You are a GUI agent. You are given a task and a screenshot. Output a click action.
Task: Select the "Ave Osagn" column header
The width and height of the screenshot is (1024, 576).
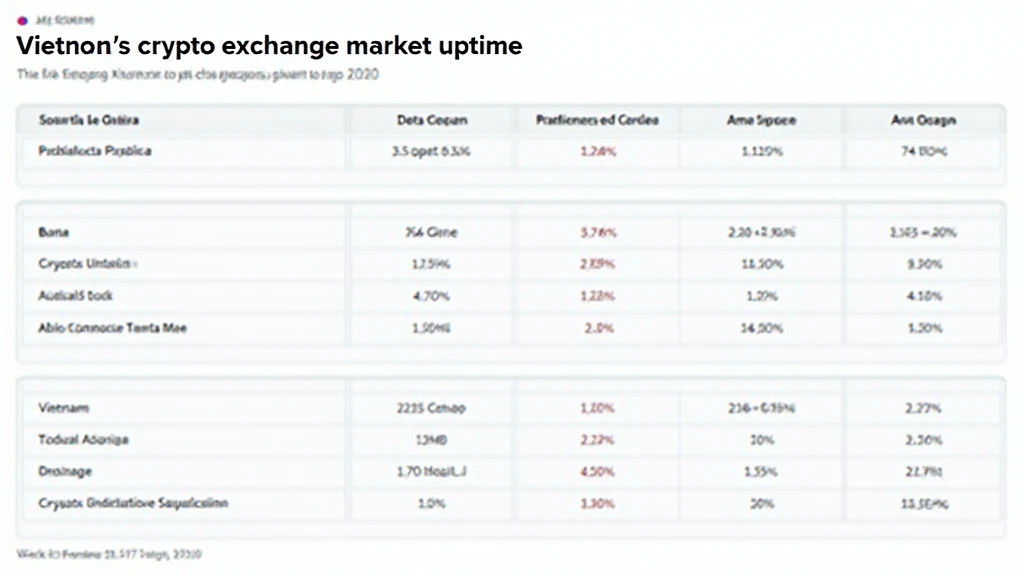point(923,120)
